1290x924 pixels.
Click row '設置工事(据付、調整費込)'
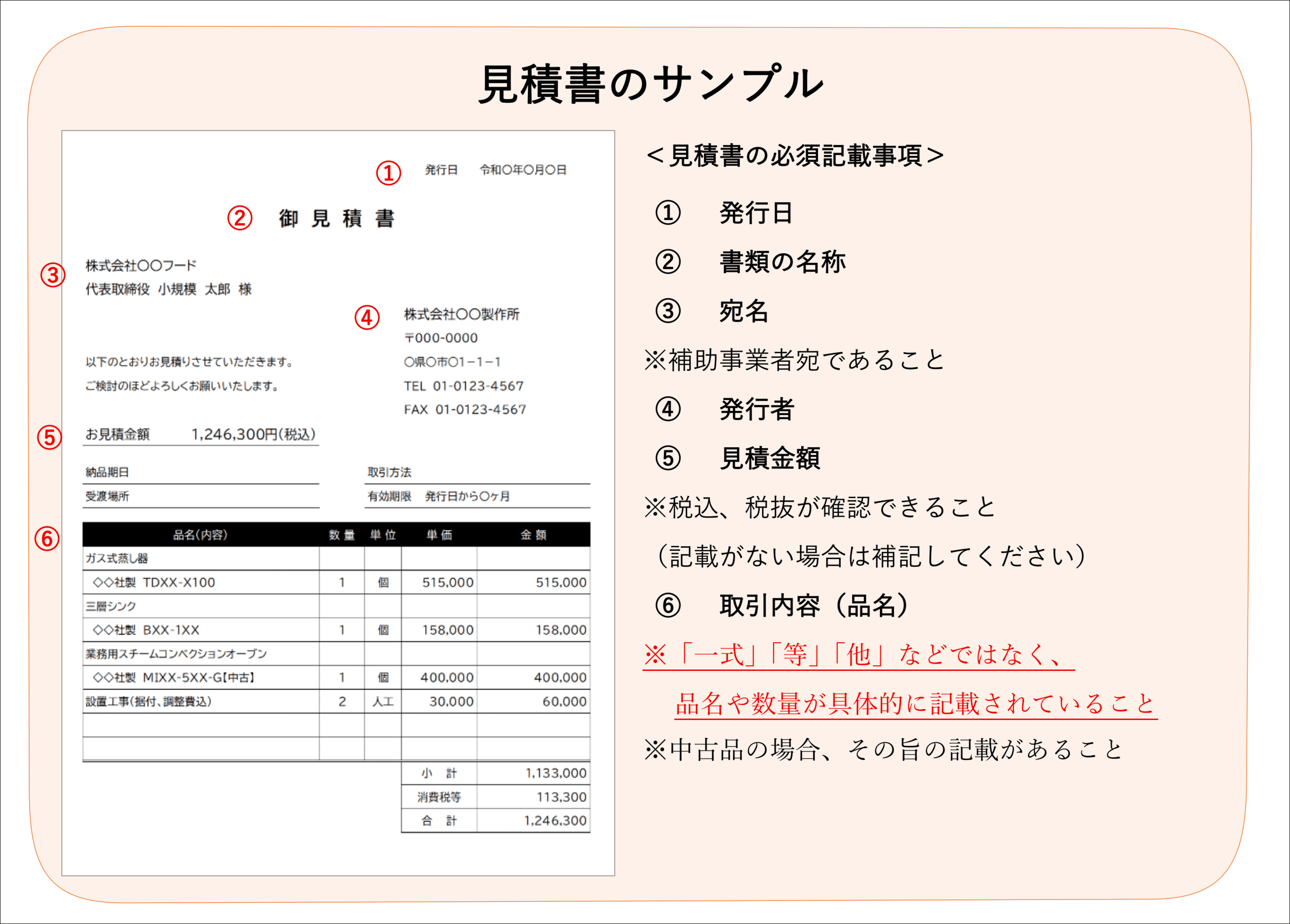tap(336, 701)
